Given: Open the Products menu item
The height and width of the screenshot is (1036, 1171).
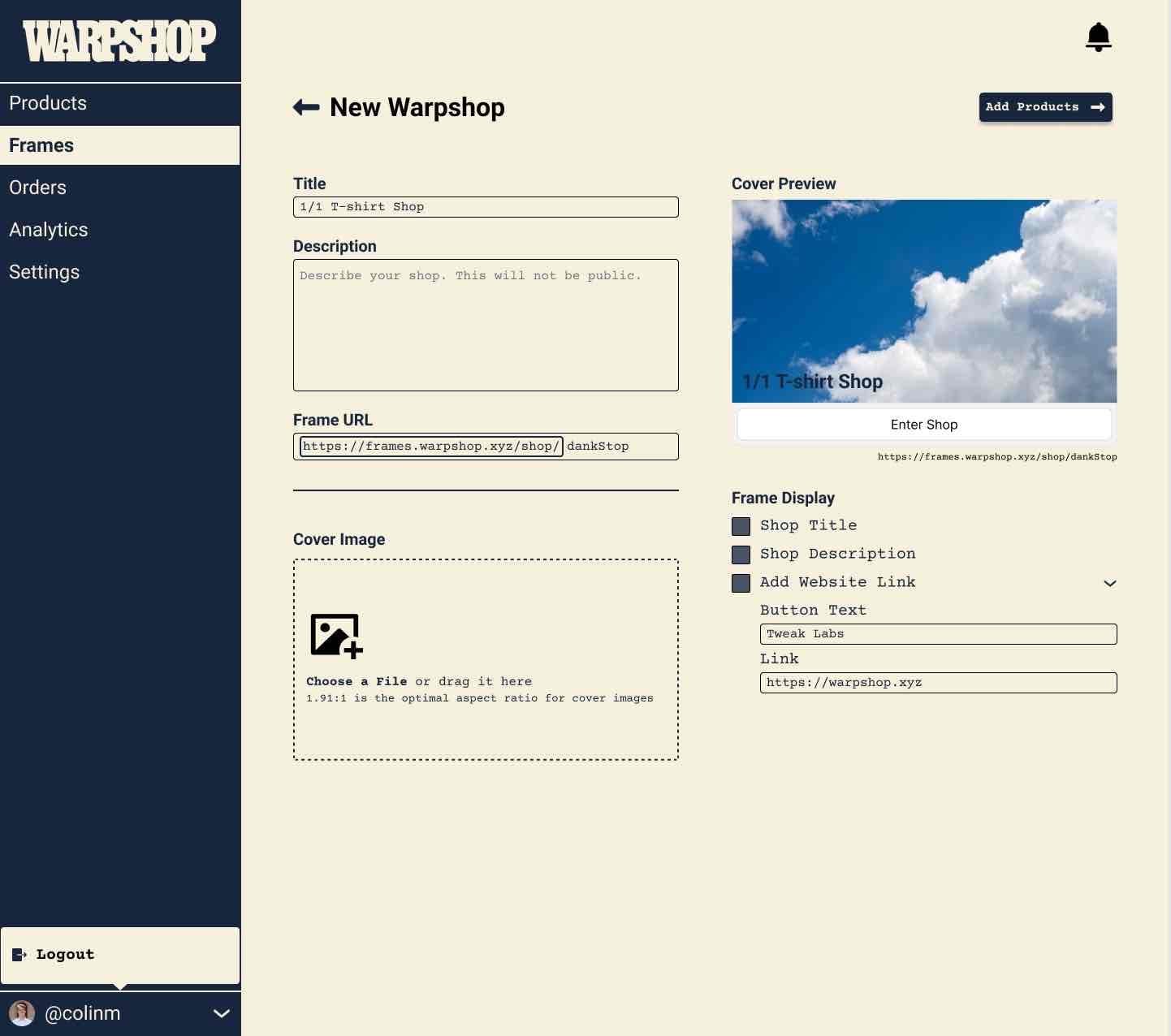Looking at the screenshot, I should point(48,103).
